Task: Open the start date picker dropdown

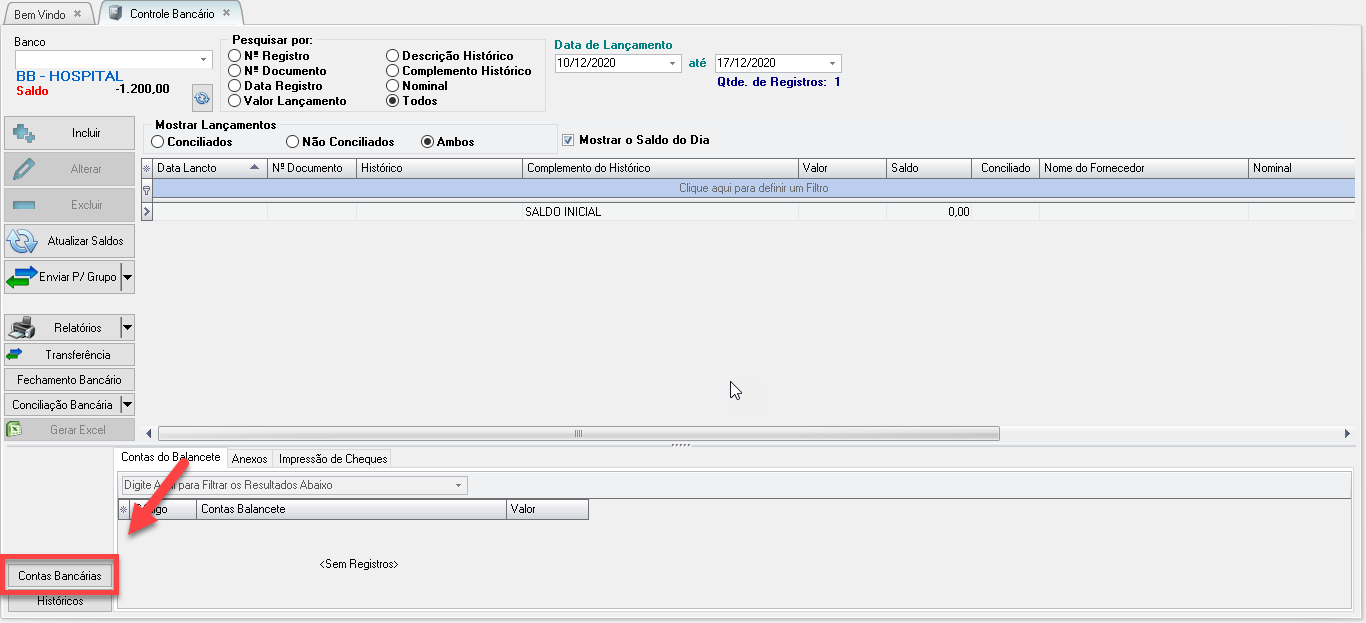Action: point(672,63)
